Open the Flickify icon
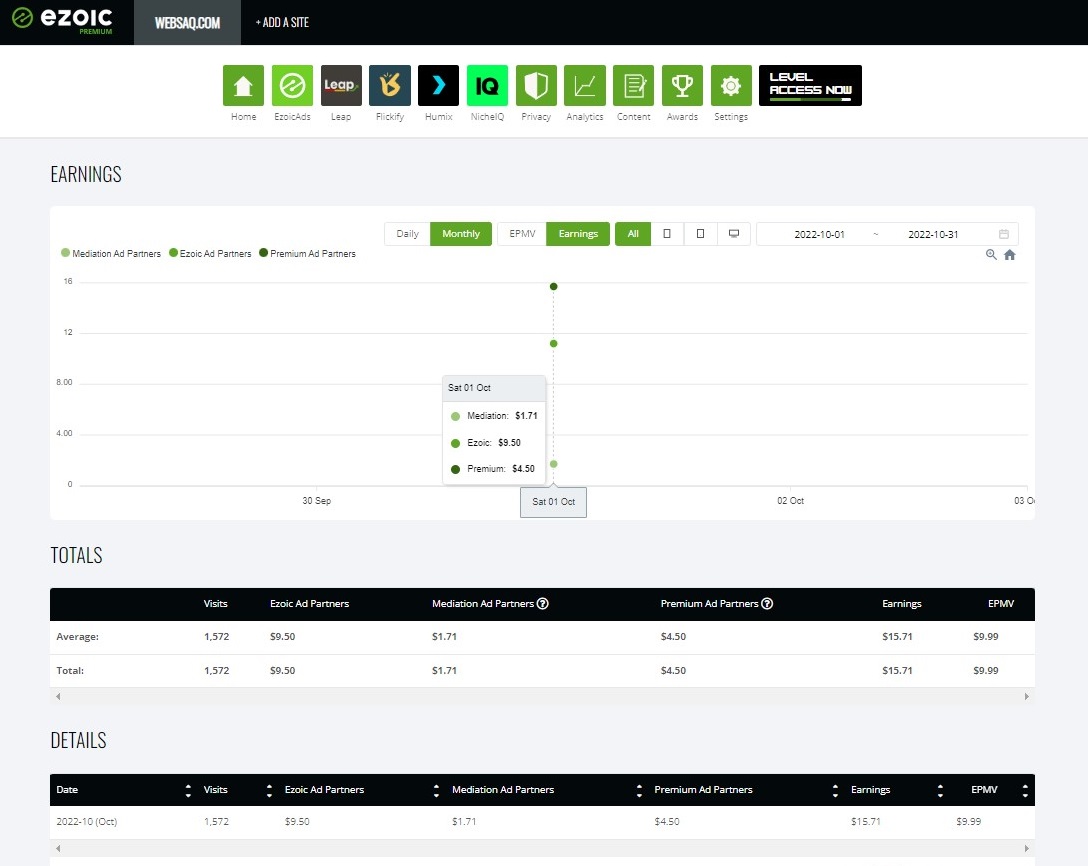1088x866 pixels. (x=389, y=85)
